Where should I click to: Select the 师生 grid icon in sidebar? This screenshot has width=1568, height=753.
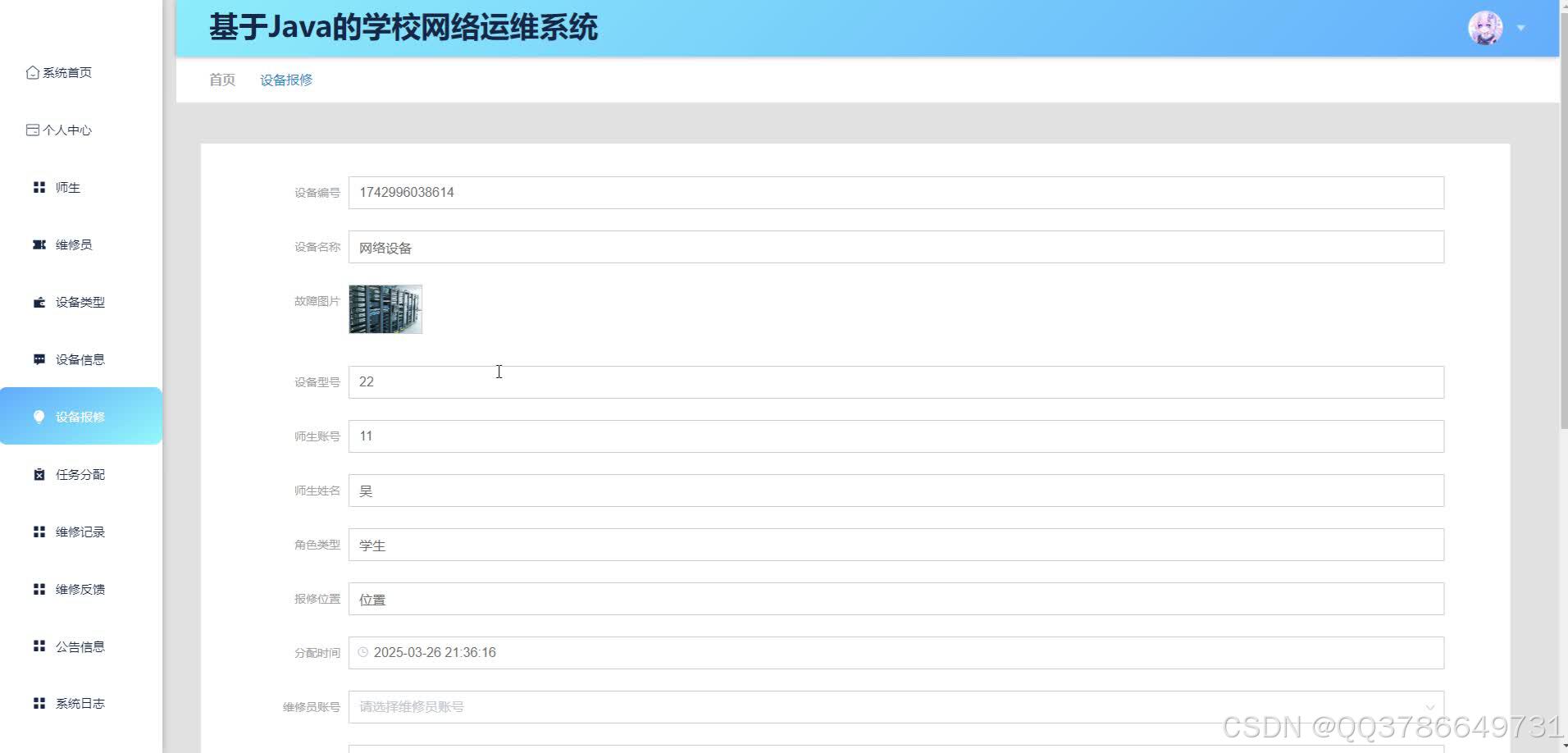click(39, 187)
